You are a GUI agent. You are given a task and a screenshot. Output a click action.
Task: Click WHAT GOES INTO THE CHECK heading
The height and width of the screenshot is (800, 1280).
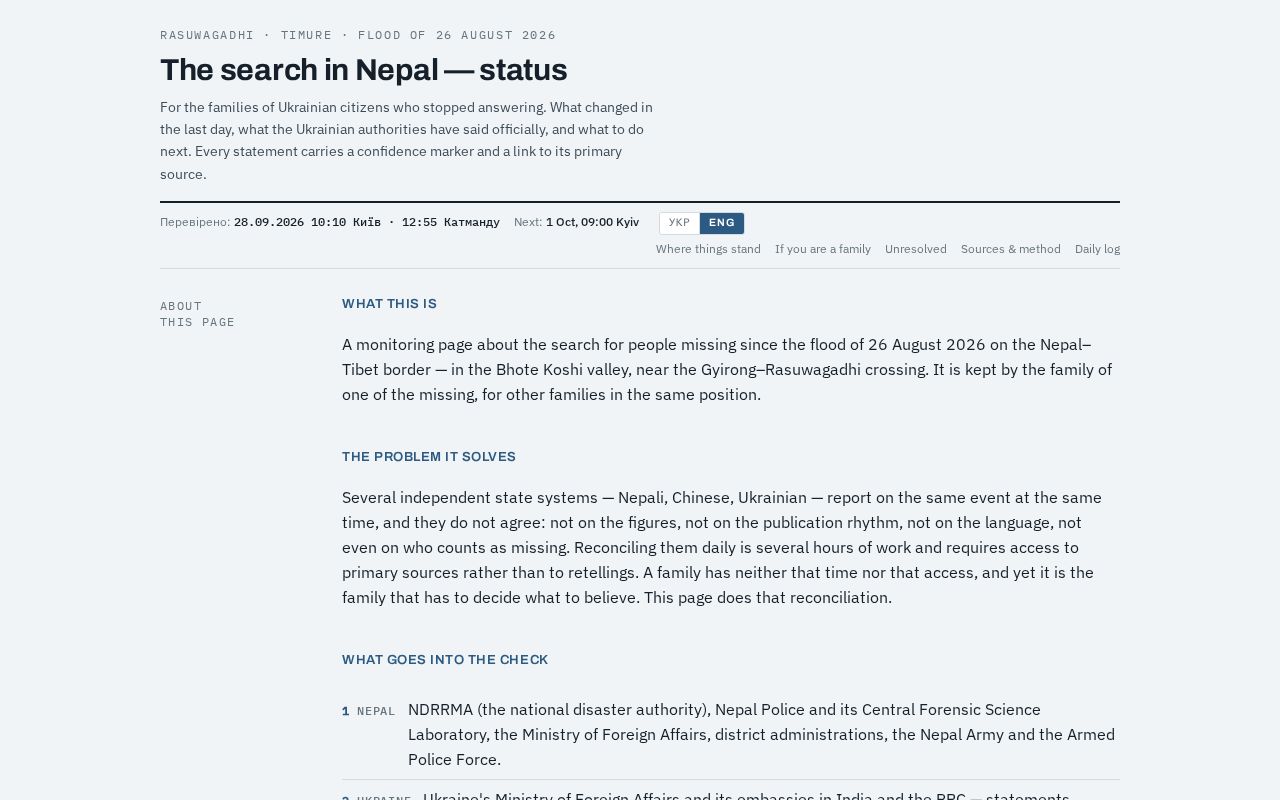(445, 660)
